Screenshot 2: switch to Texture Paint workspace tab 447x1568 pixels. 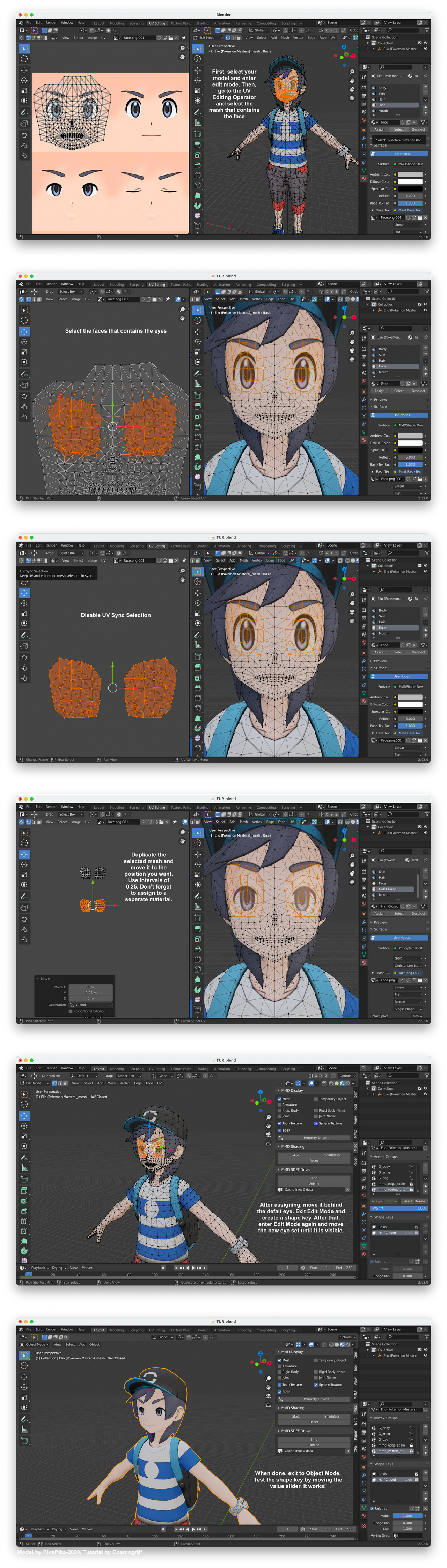click(180, 284)
